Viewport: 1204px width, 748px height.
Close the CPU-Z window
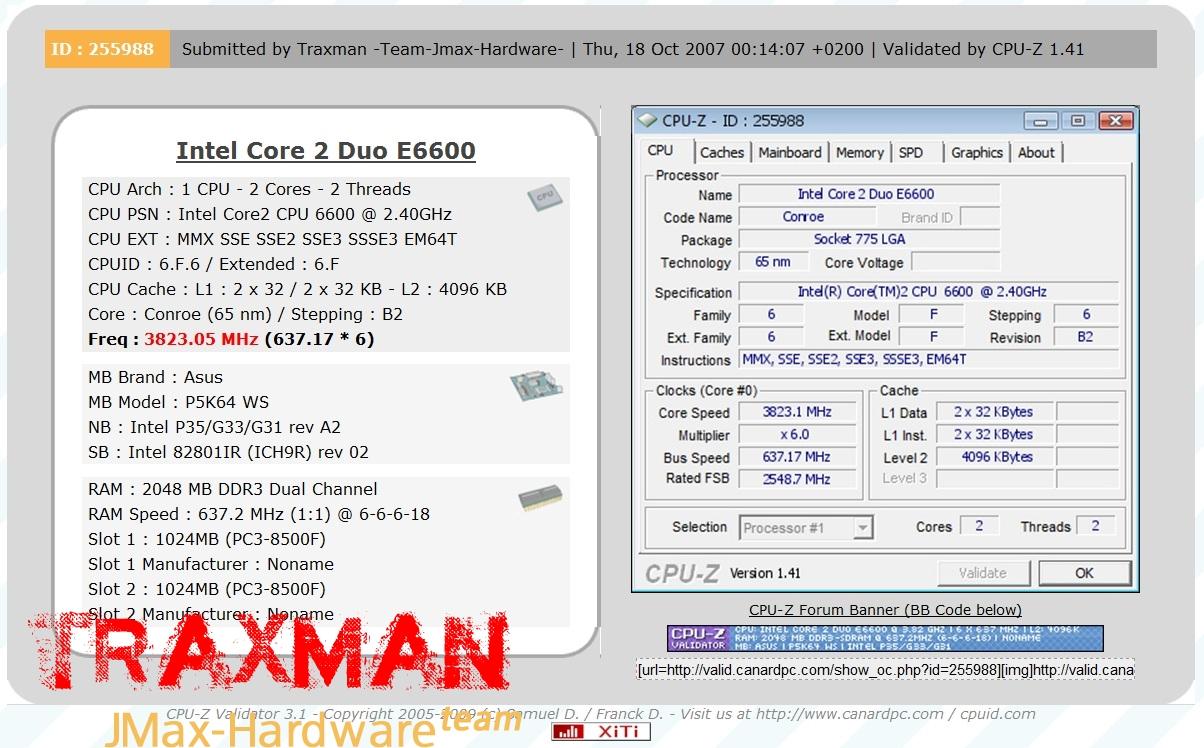pyautogui.click(x=1114, y=121)
